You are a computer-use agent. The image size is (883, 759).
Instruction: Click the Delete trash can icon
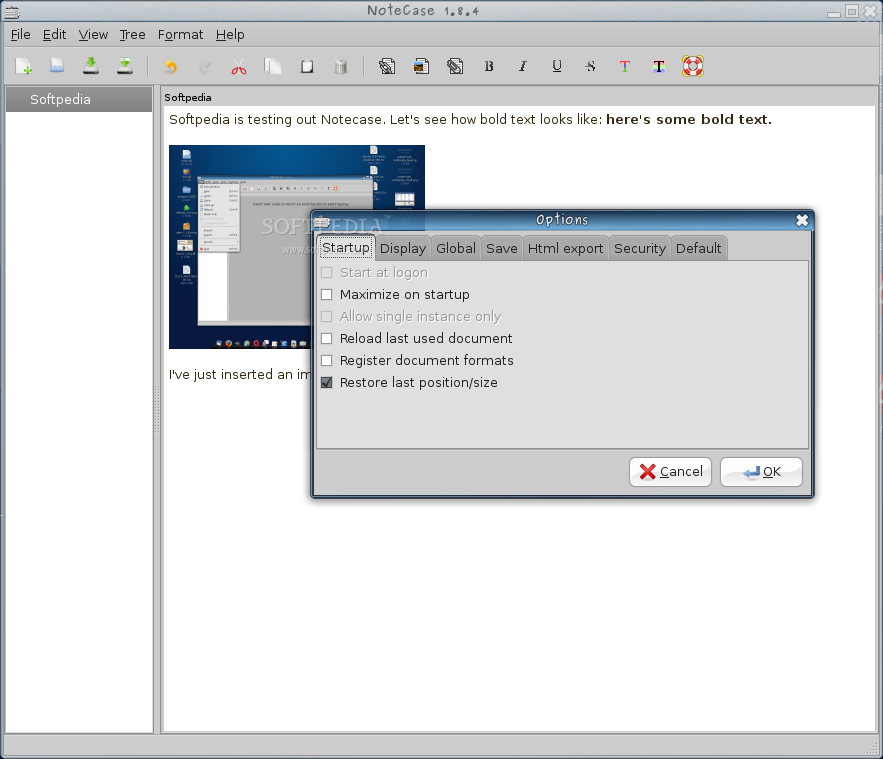(341, 66)
